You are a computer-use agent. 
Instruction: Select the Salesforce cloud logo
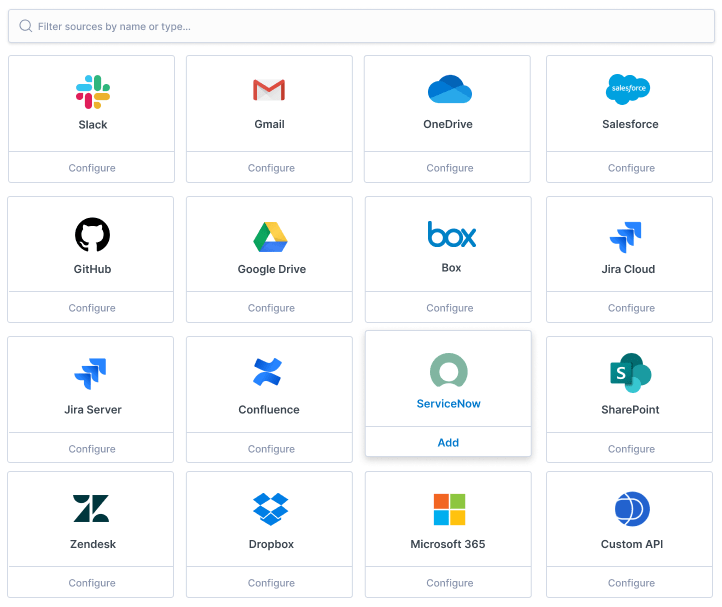click(628, 89)
